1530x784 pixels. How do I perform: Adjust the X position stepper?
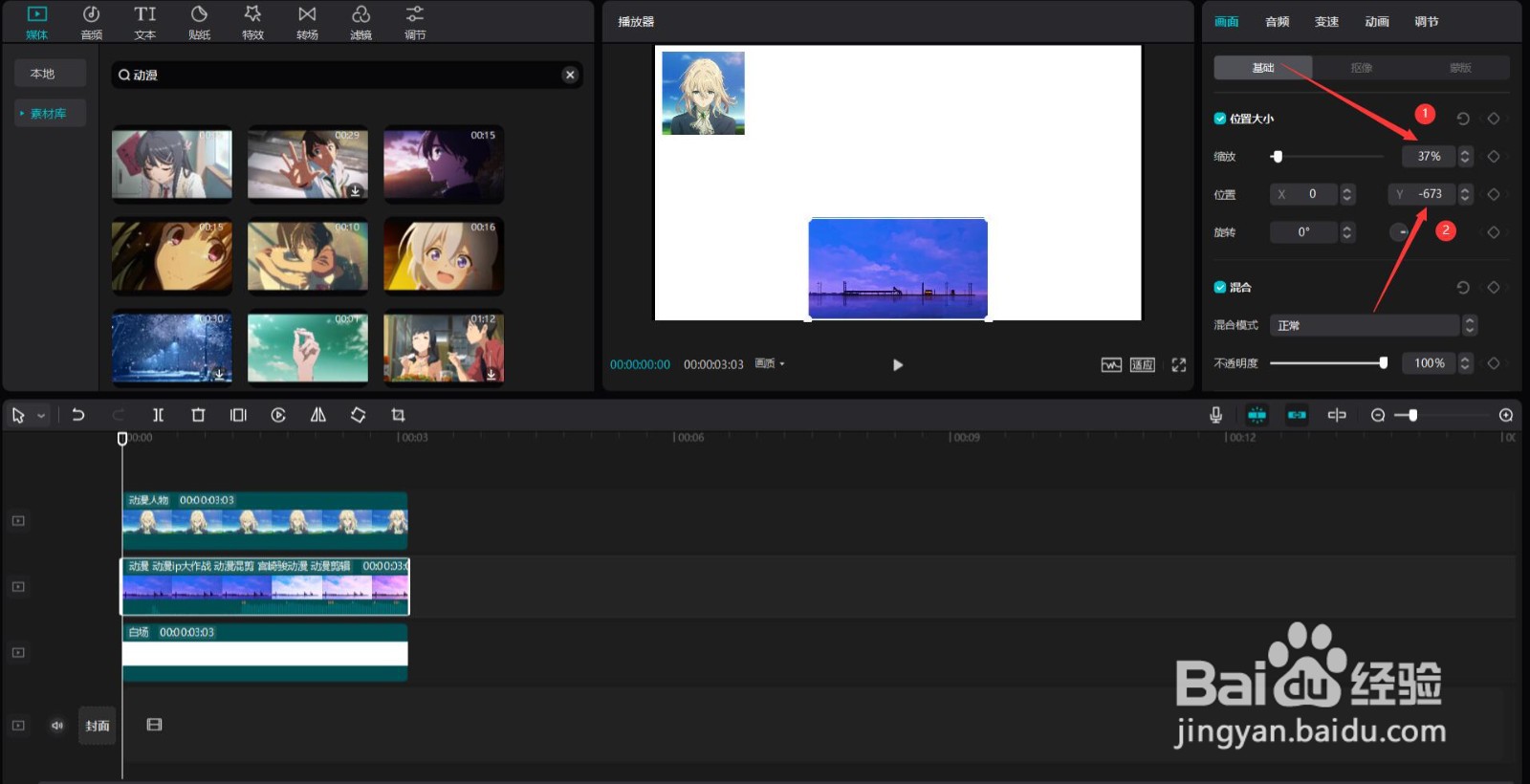(1347, 194)
